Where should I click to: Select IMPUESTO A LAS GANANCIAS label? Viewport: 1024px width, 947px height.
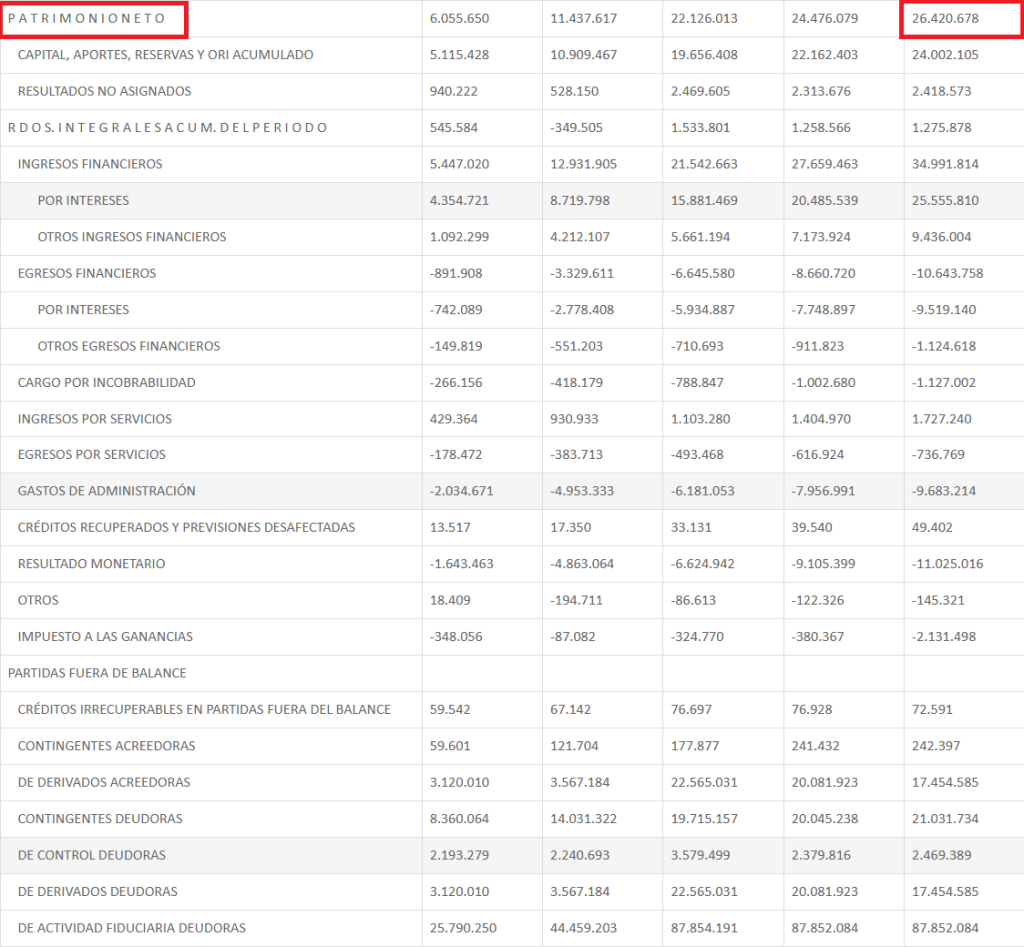105,637
